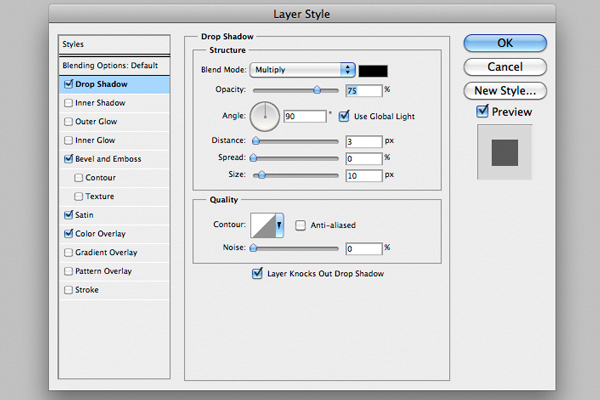Uncheck the Satin effect checkbox
600x400 pixels.
tap(67, 214)
